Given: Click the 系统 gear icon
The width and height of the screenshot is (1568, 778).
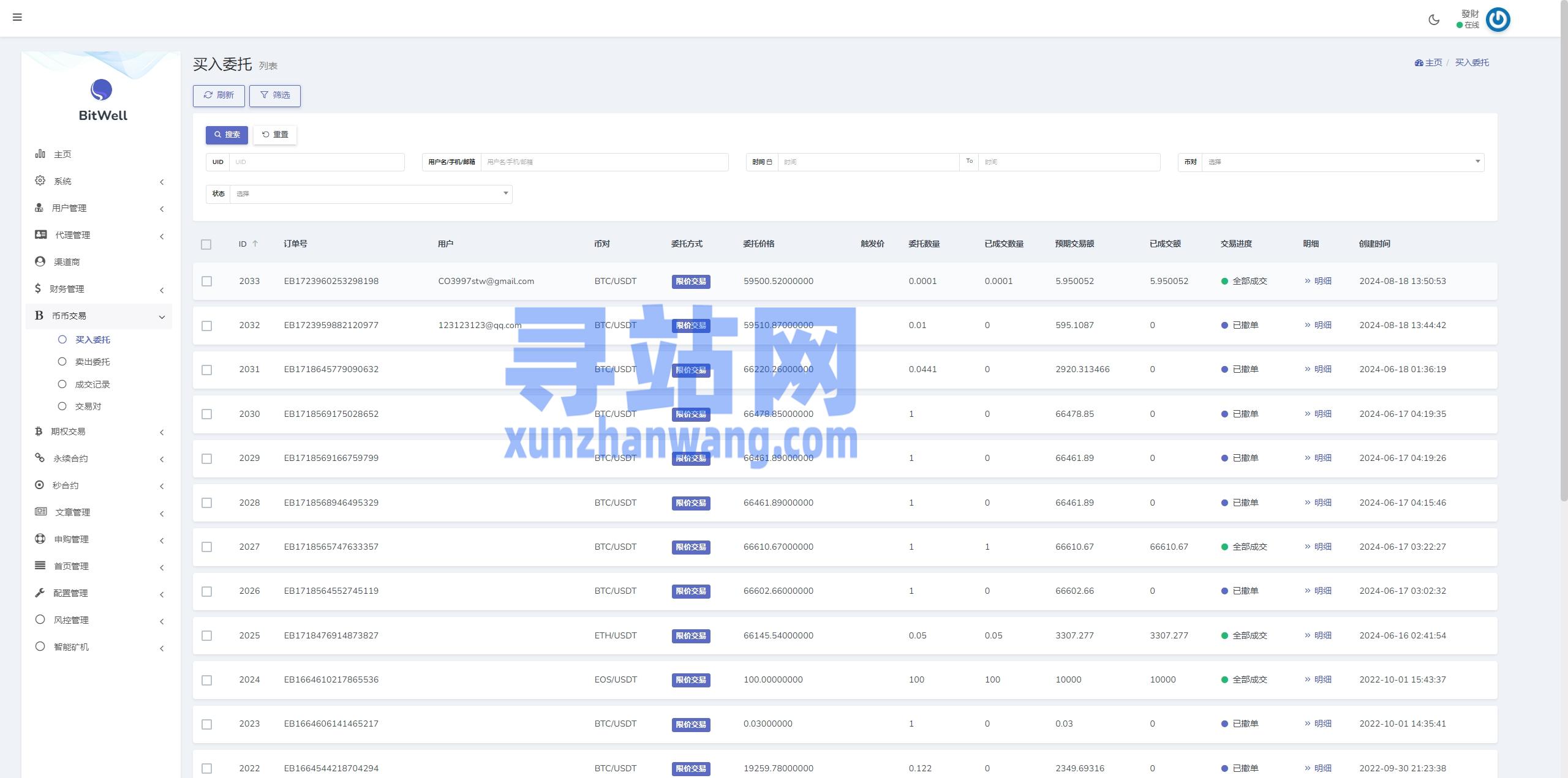Looking at the screenshot, I should pyautogui.click(x=40, y=181).
